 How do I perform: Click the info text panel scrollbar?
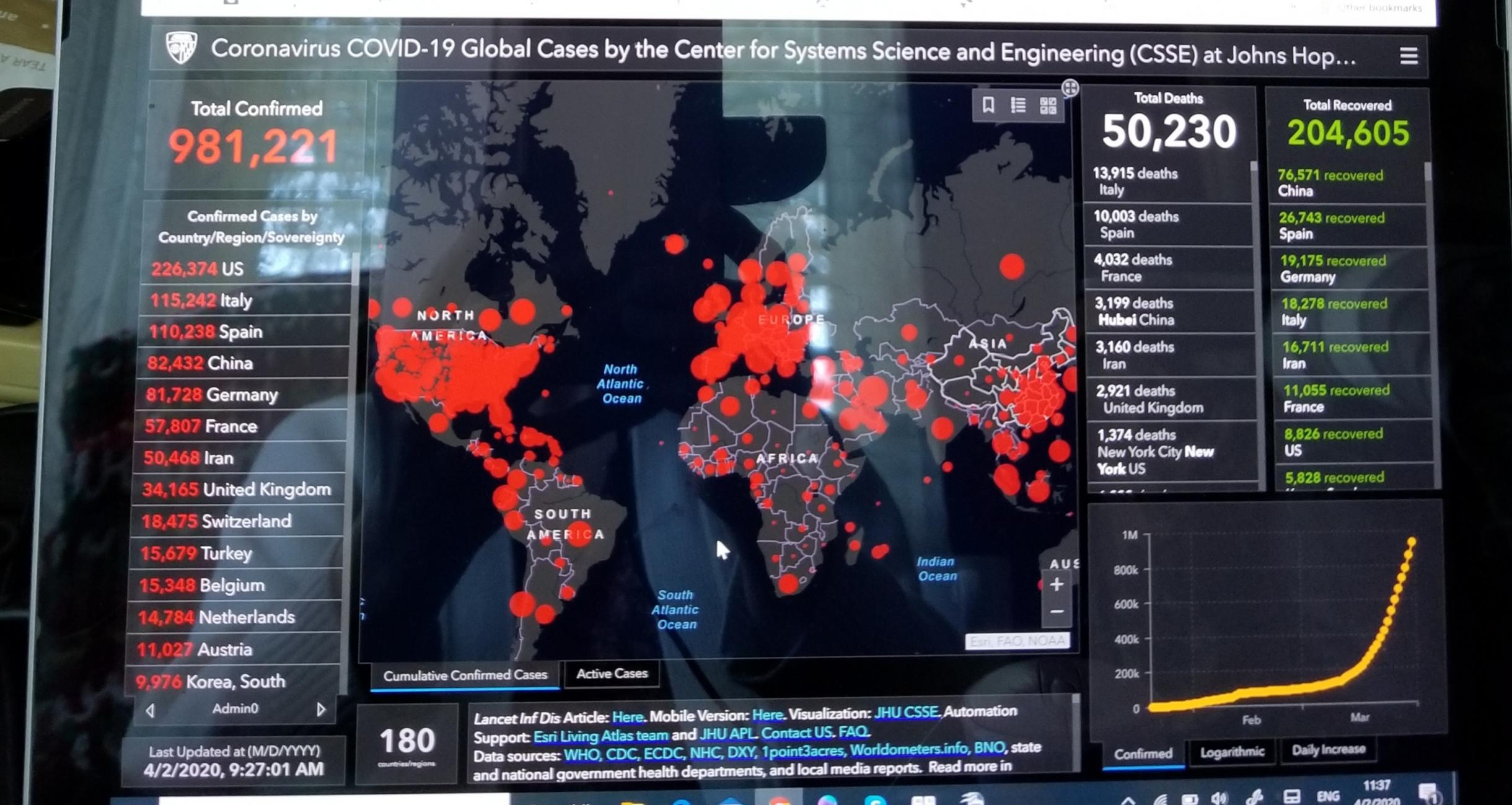[x=1075, y=698]
